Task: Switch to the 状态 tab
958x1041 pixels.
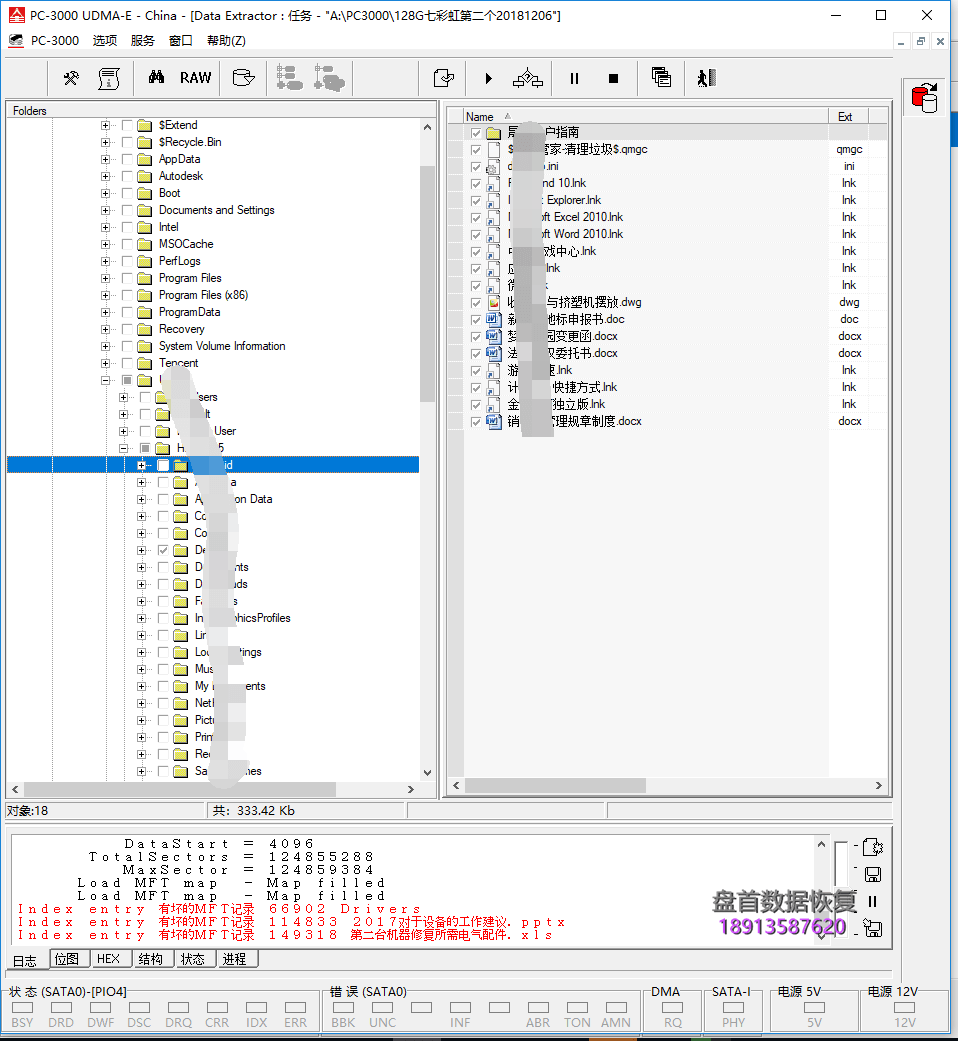Action: tap(193, 959)
